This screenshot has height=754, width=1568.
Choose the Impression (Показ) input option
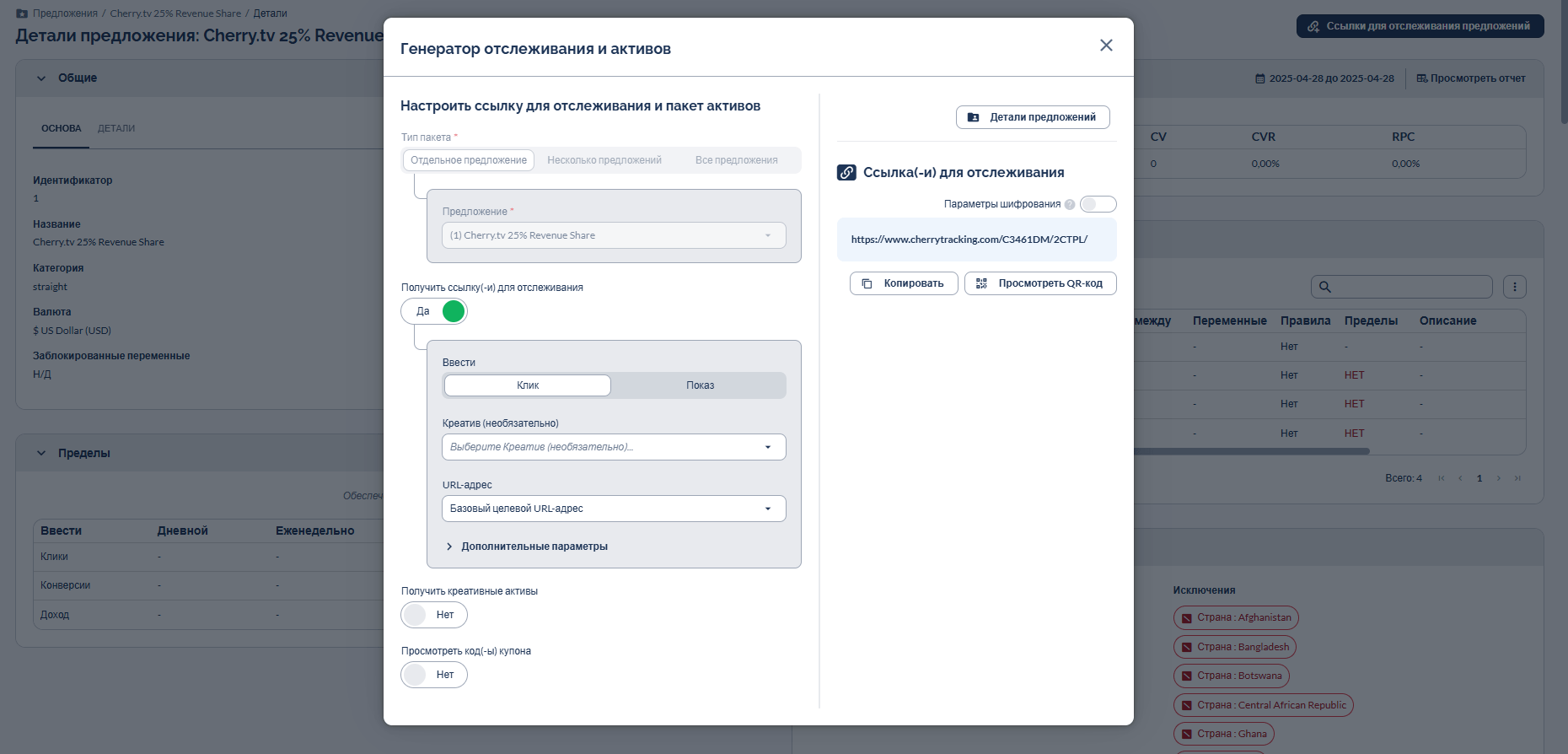coord(700,385)
